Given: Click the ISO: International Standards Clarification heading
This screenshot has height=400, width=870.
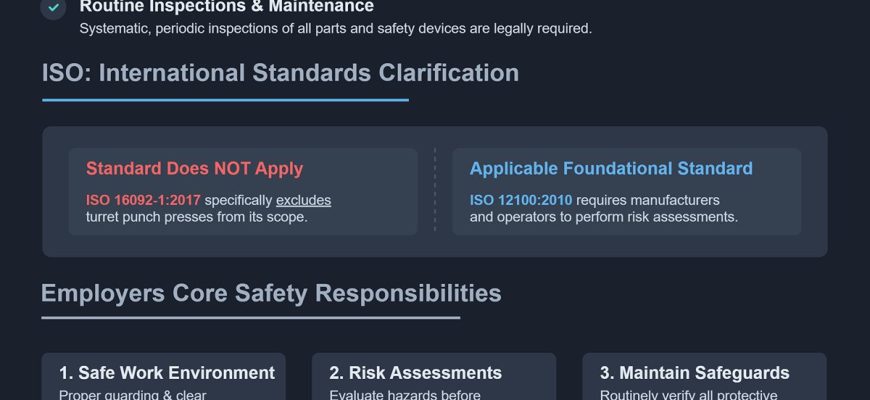Looking at the screenshot, I should [x=280, y=73].
